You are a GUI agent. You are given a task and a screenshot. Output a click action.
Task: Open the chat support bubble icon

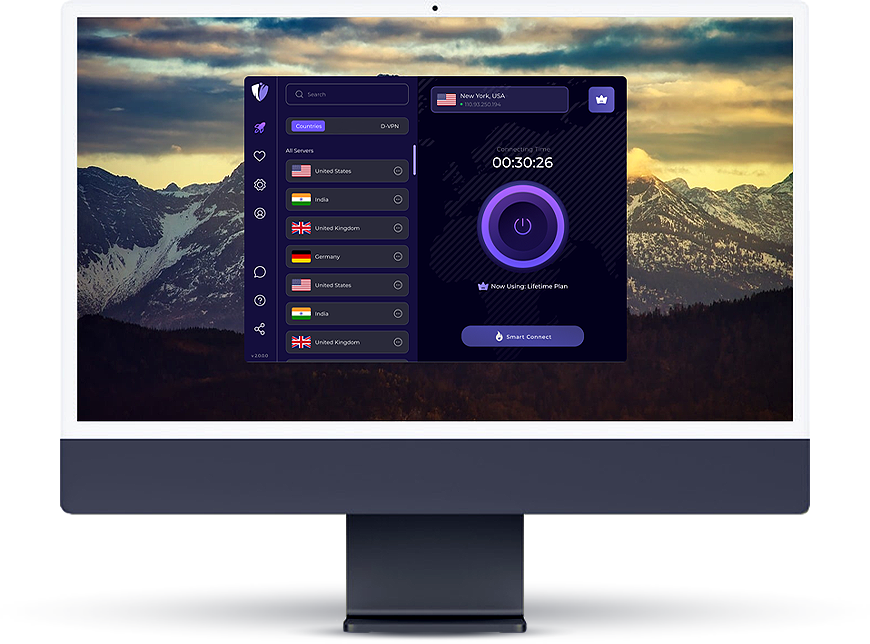pos(260,271)
